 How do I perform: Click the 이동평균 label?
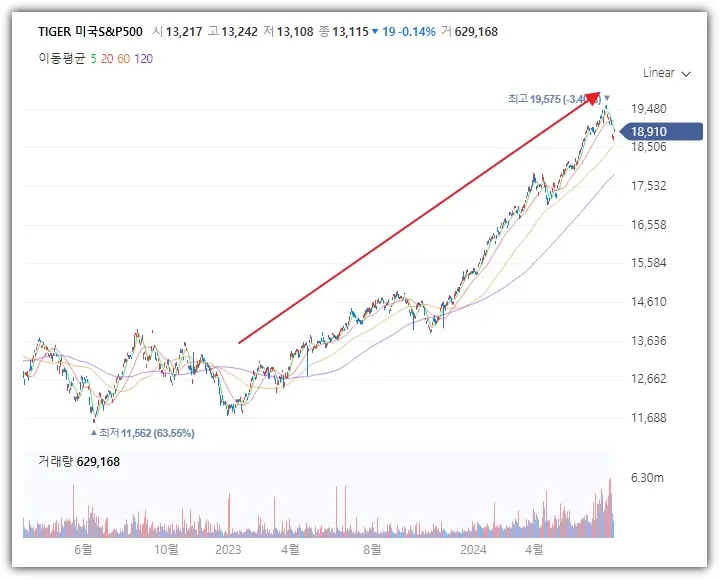tap(62, 59)
